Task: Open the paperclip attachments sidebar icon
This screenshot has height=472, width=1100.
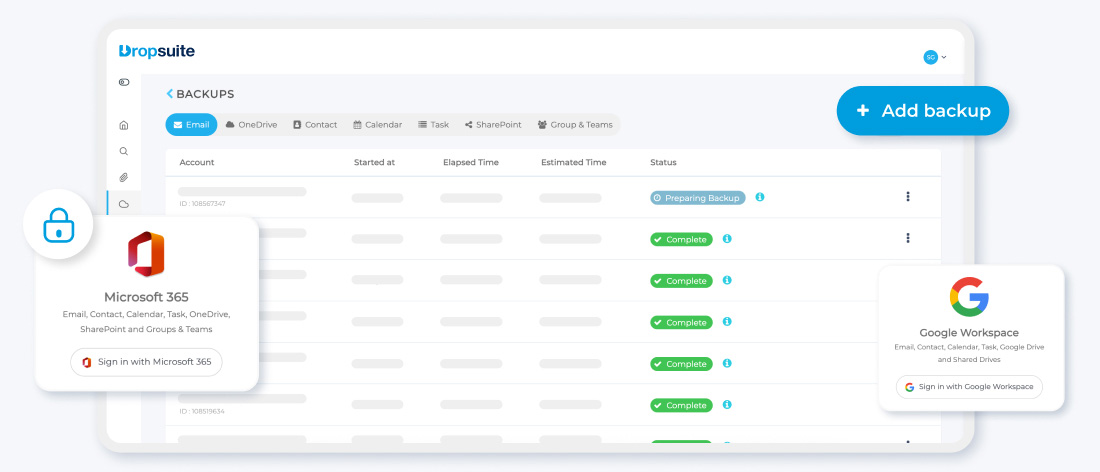Action: [x=124, y=177]
